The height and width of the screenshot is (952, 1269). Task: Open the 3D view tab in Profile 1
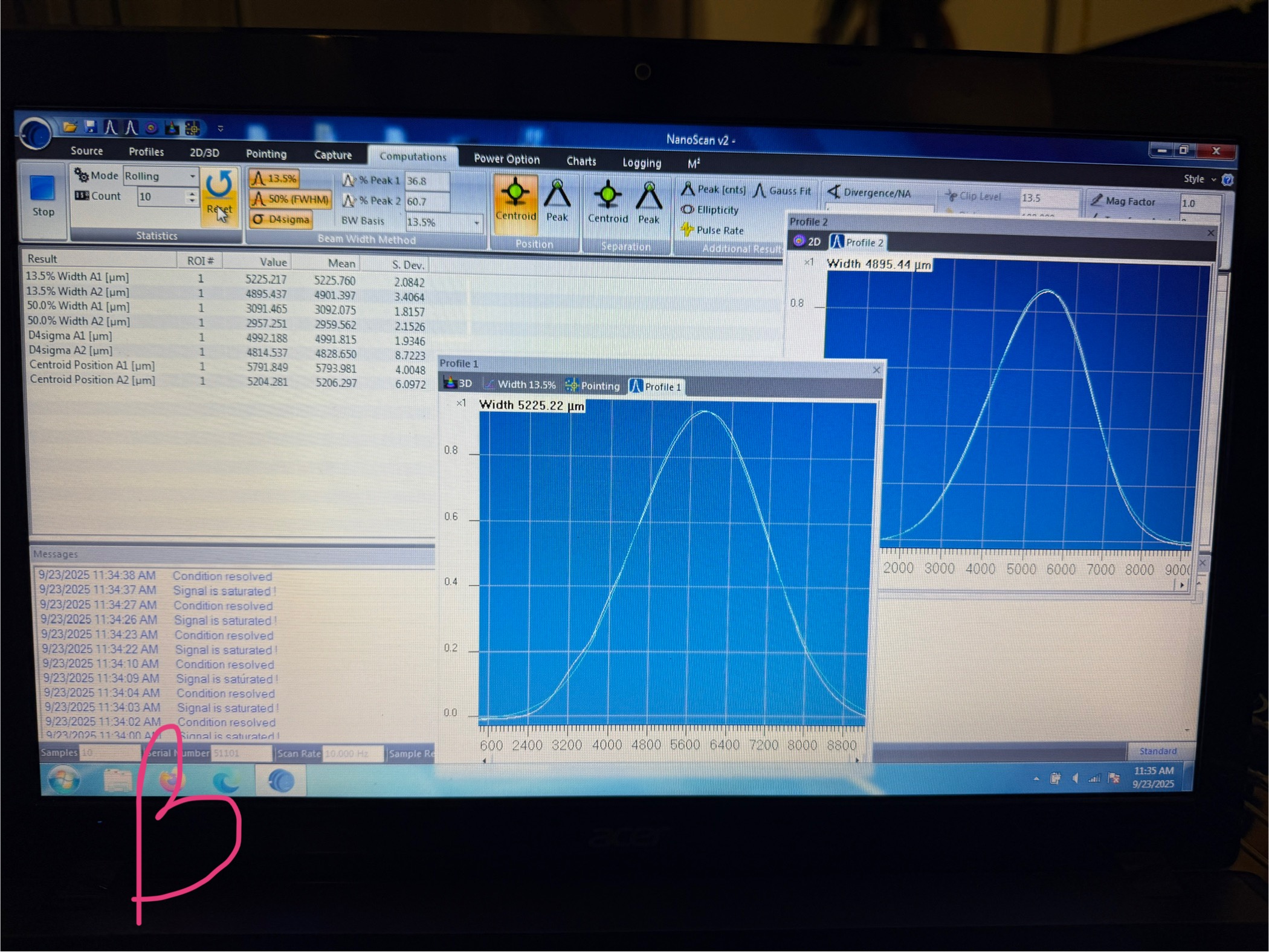click(458, 383)
